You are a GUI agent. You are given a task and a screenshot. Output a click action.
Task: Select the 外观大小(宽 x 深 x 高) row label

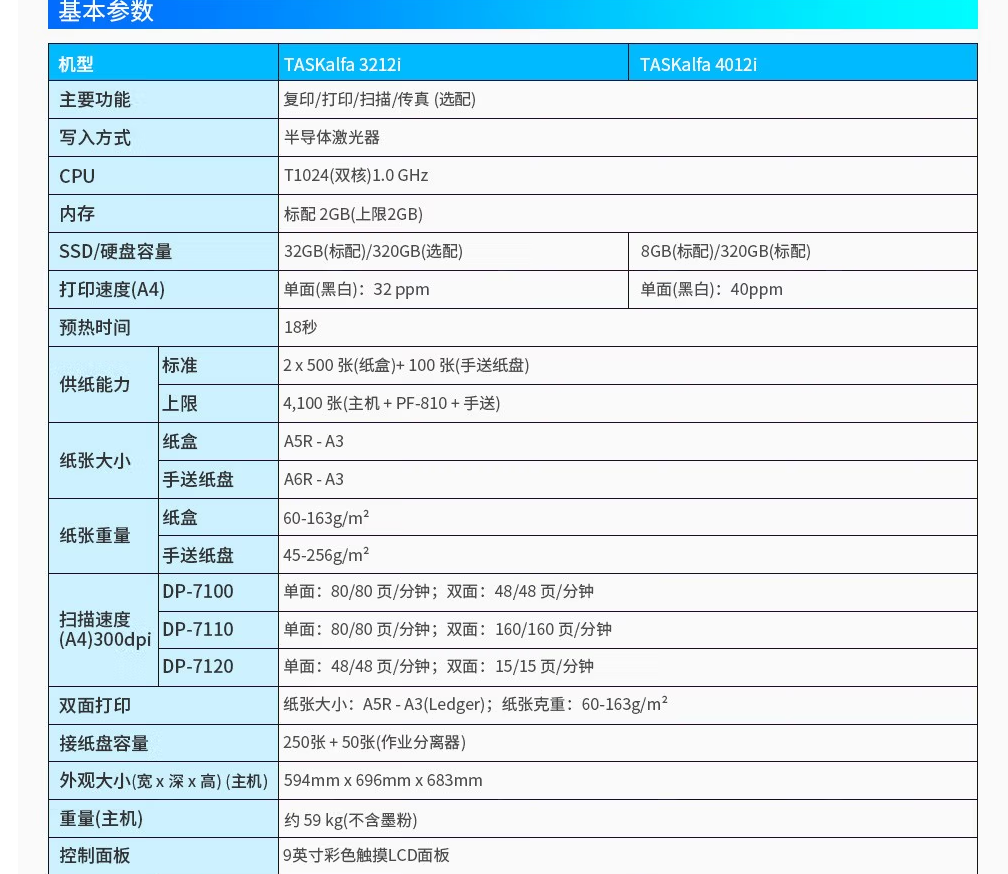[x=163, y=781]
